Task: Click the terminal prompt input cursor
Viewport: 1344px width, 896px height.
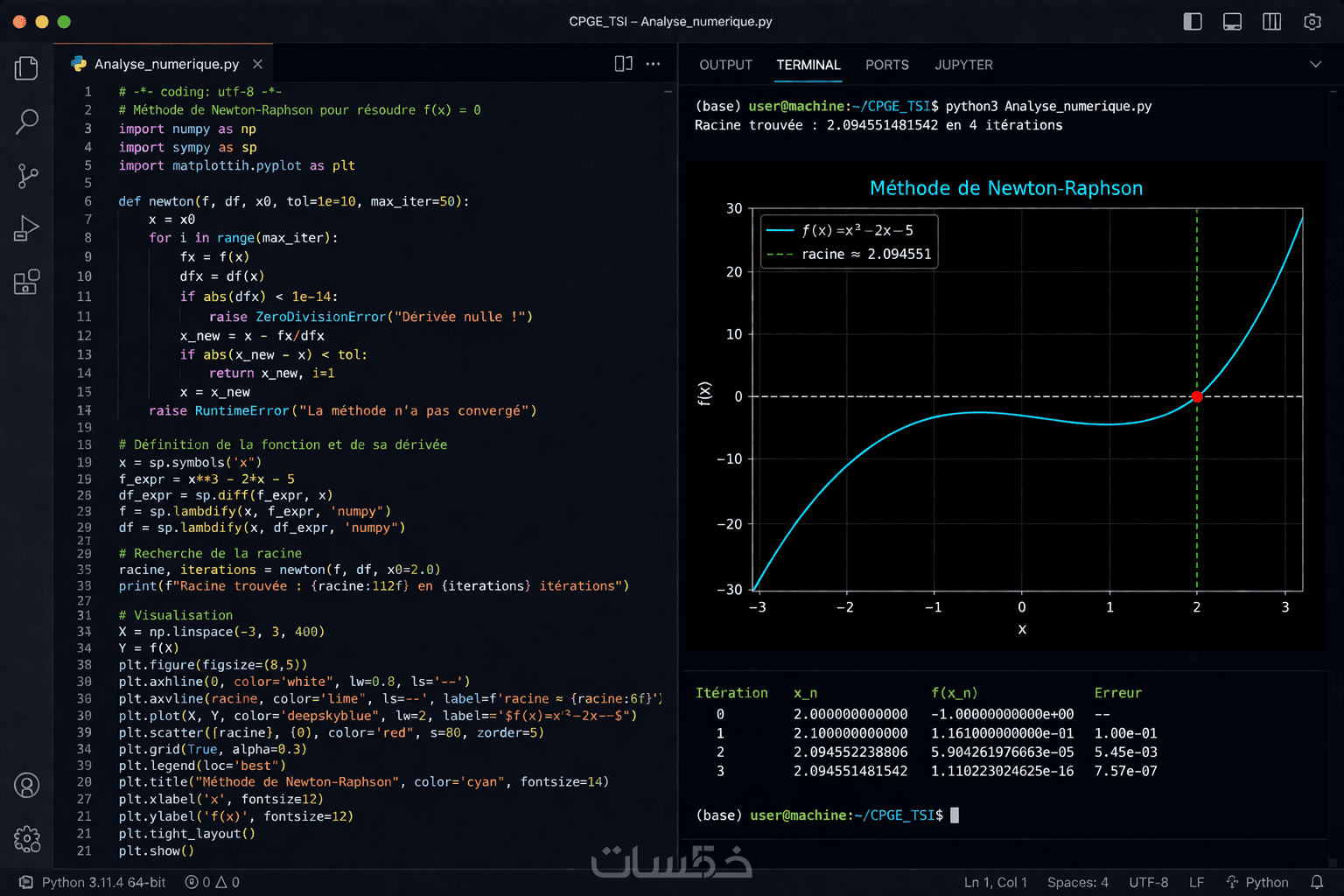Action: pos(955,815)
